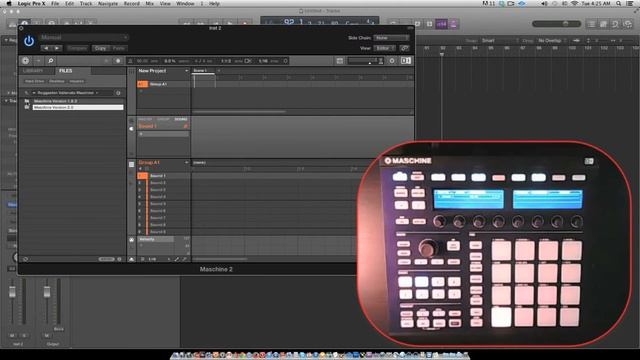Image resolution: width=640 pixels, height=360 pixels.
Task: Open the Side Chain dropdown
Action: 391,38
